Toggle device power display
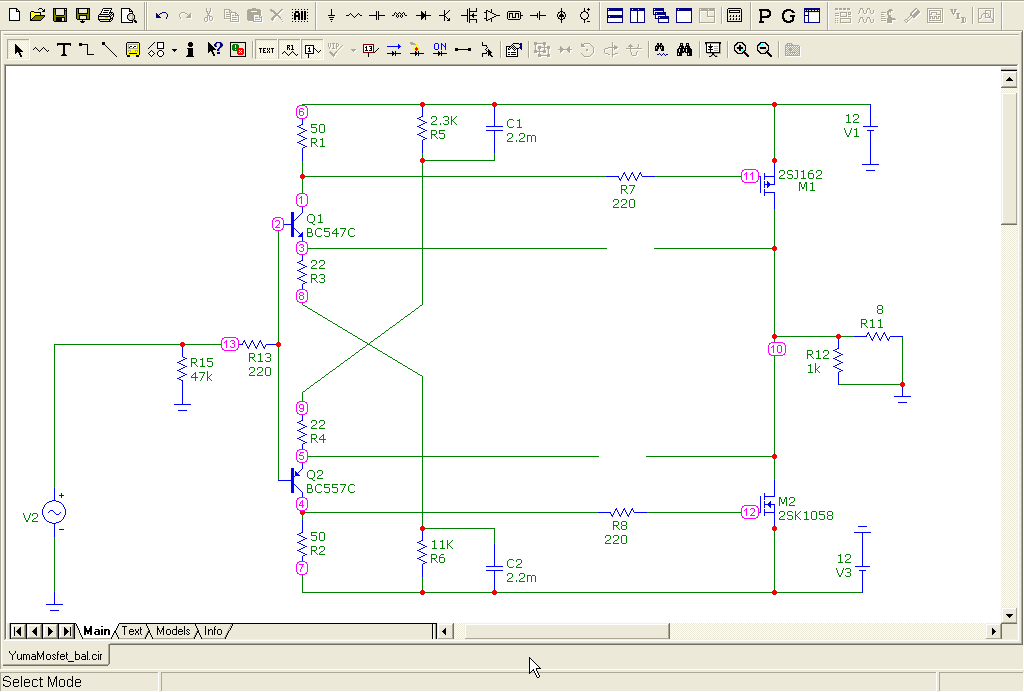The width and height of the screenshot is (1024, 692). [x=417, y=50]
